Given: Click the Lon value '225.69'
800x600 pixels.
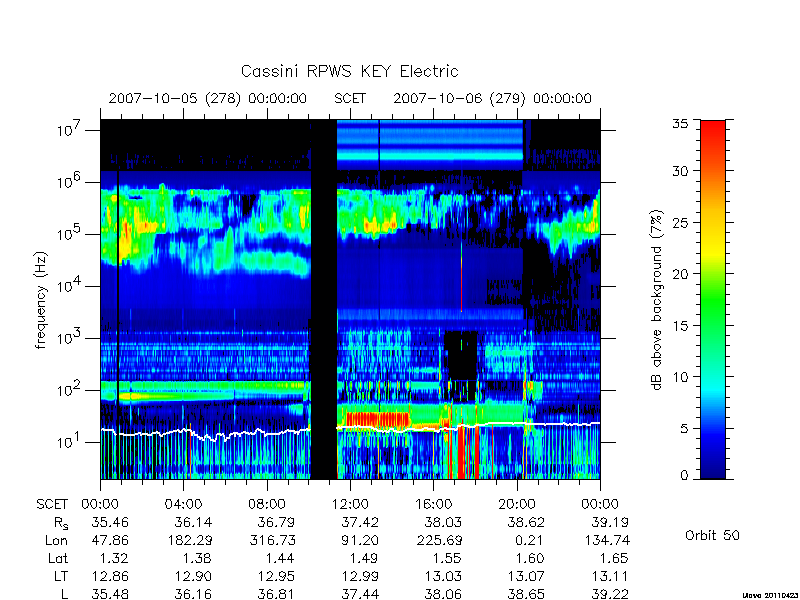Looking at the screenshot, I should (x=439, y=540).
